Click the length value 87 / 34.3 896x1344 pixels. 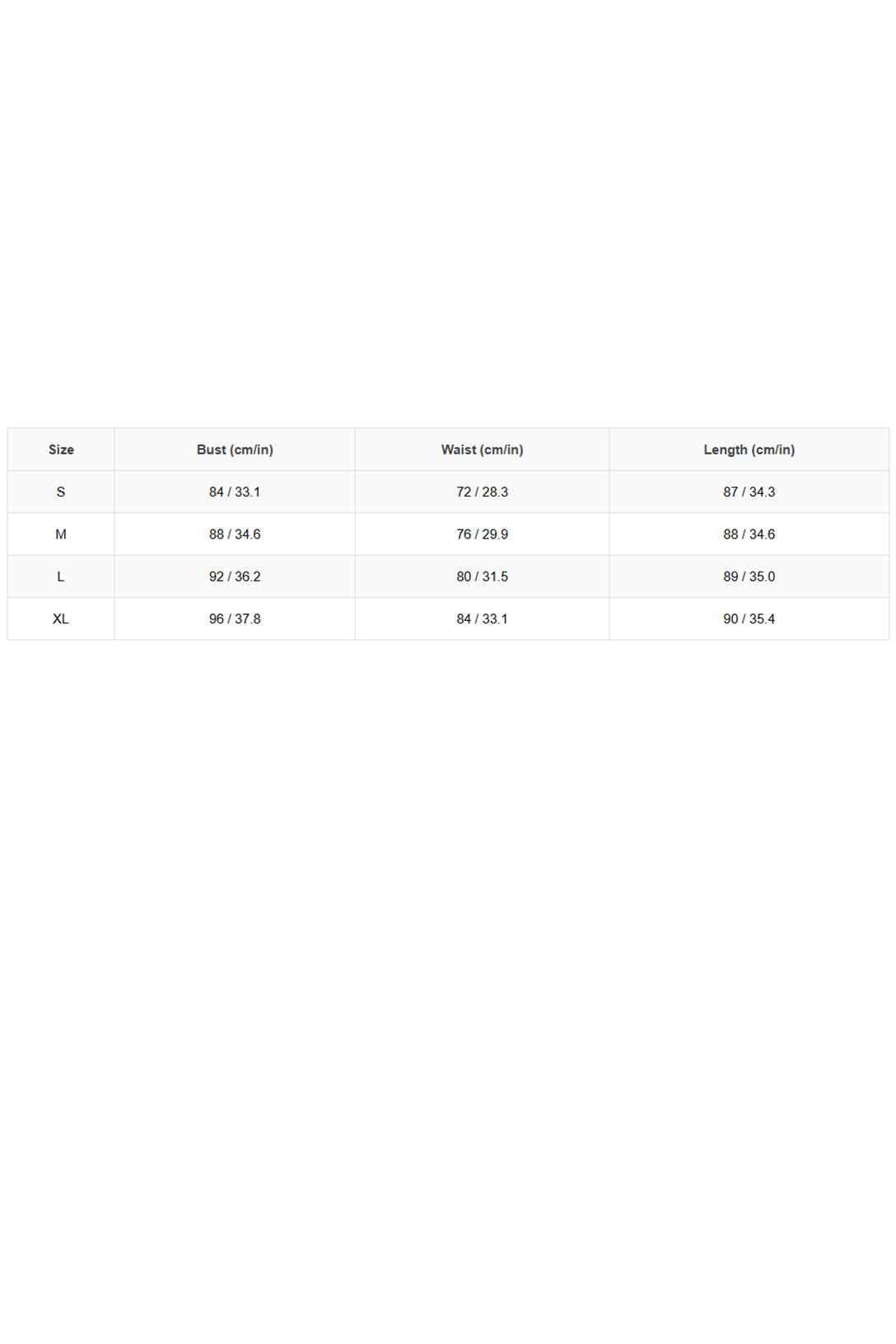tap(749, 492)
